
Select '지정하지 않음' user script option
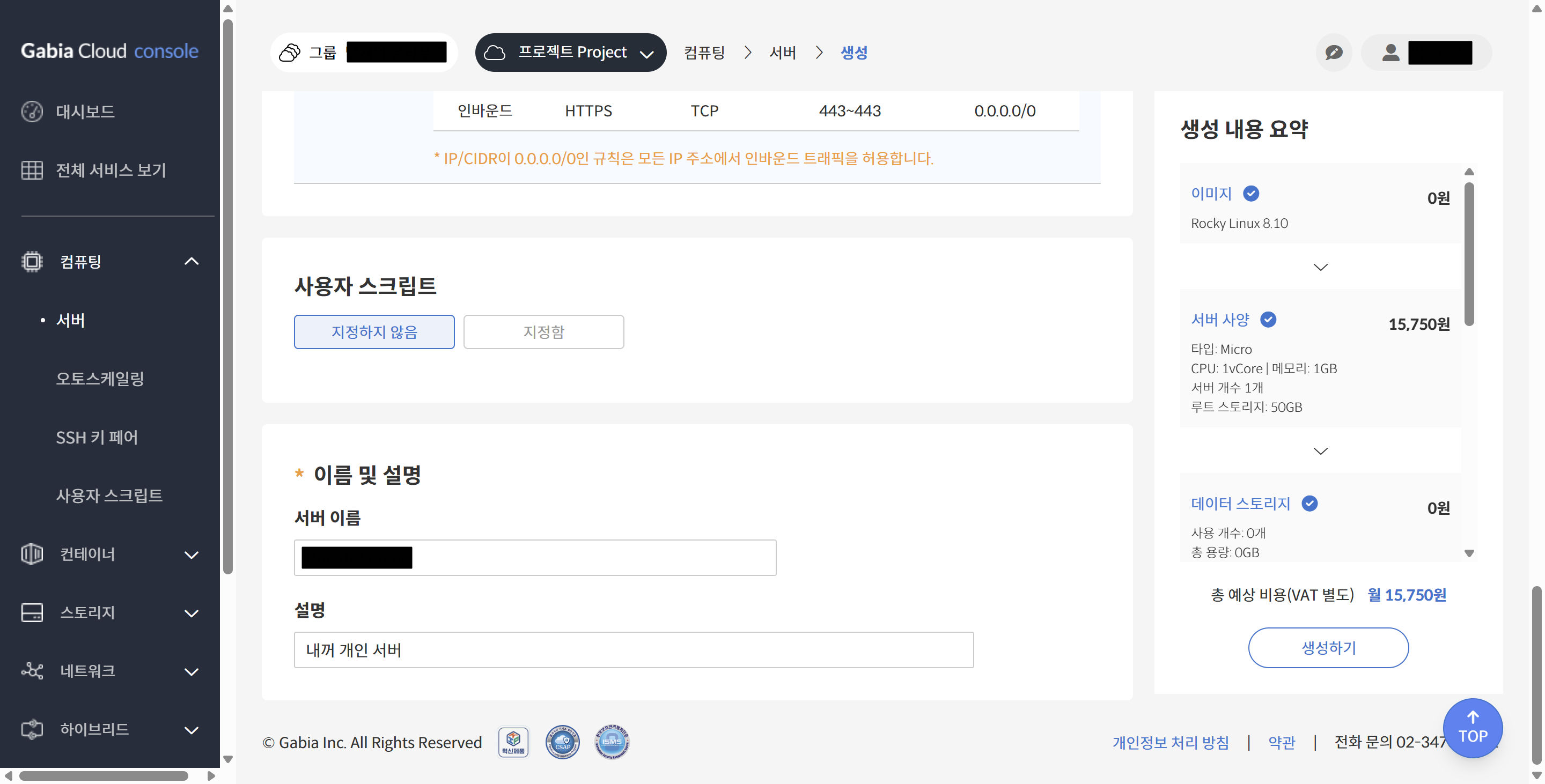coord(374,332)
